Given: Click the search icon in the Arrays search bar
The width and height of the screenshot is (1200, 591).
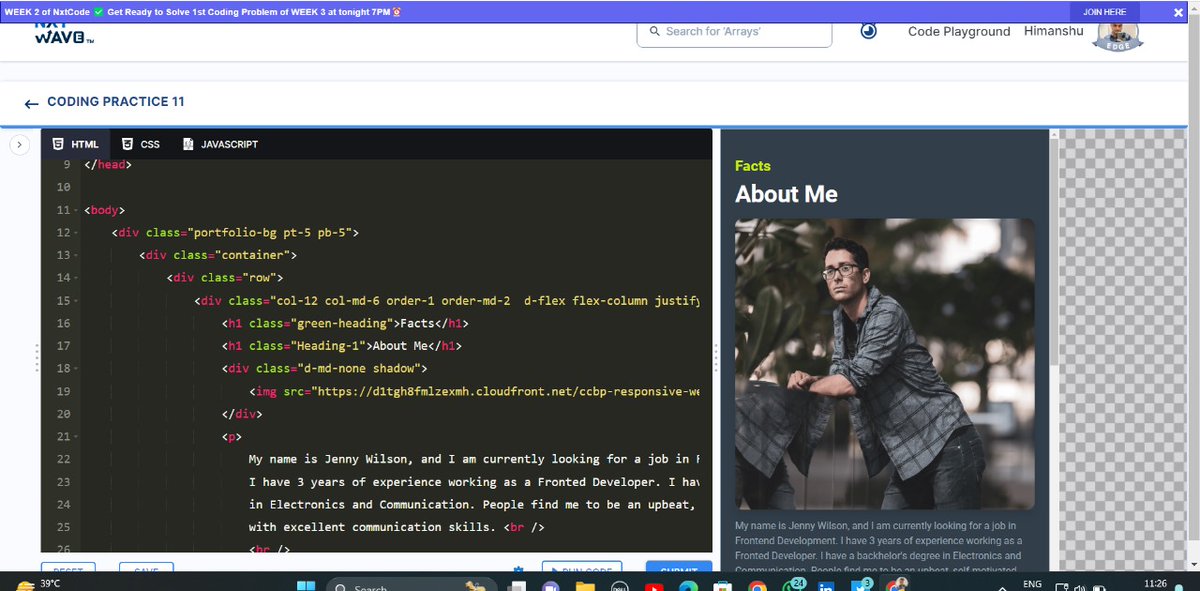Looking at the screenshot, I should (x=655, y=32).
